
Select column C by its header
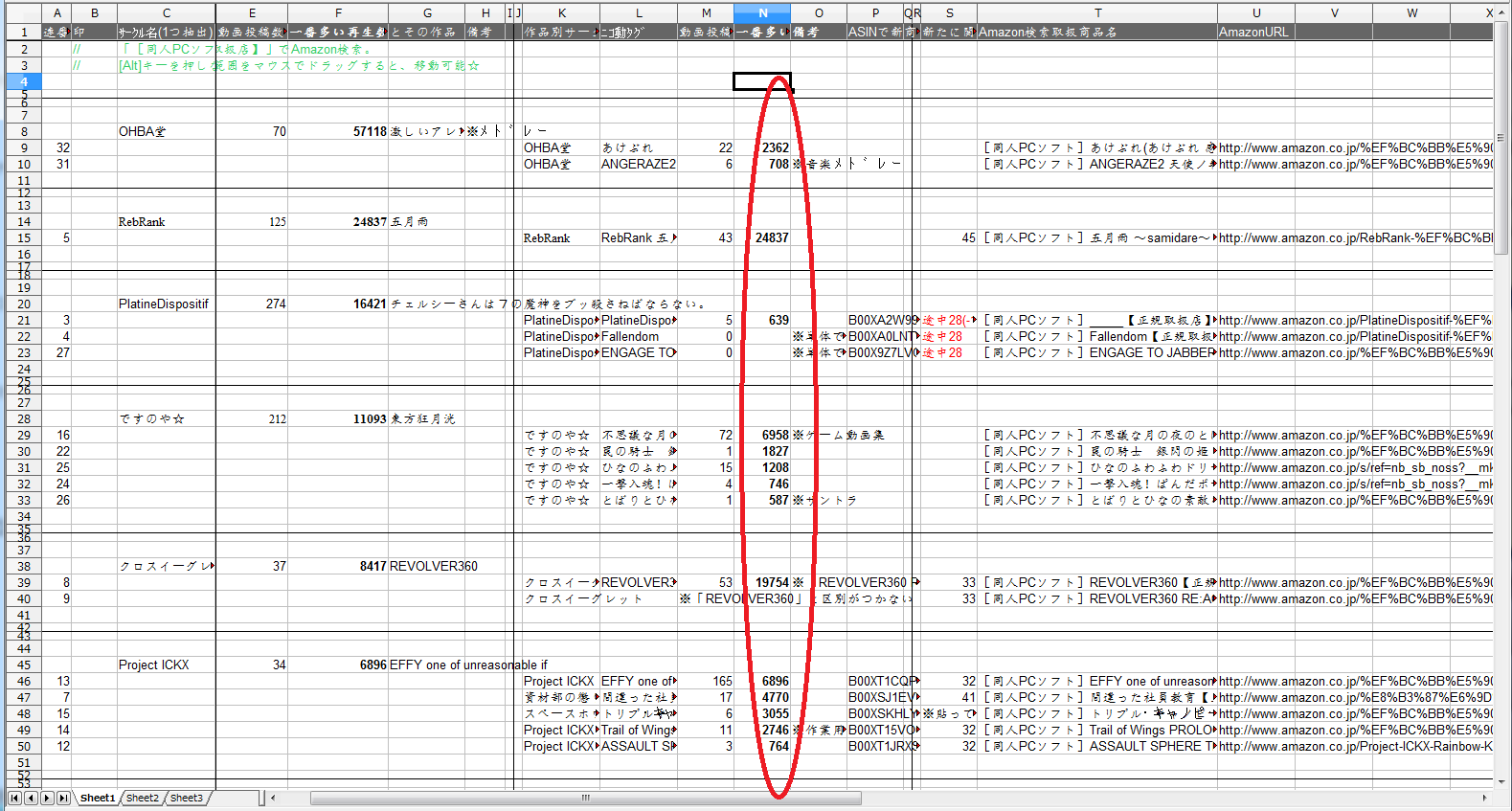[167, 13]
